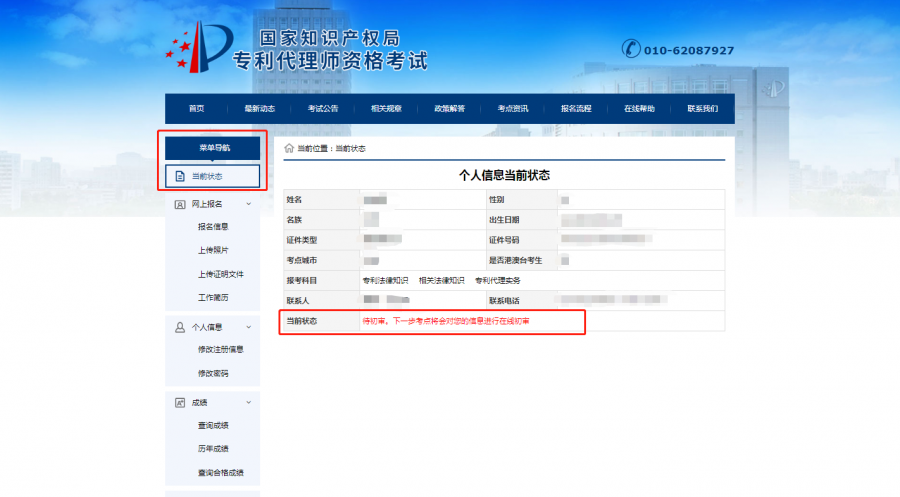Select 当前状态 in the sidebar menu

coord(212,176)
